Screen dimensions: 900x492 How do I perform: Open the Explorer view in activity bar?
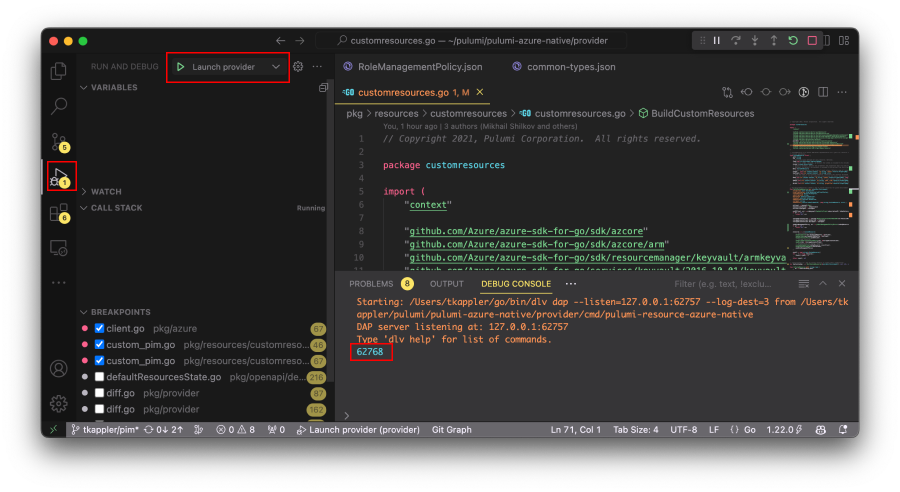(60, 71)
